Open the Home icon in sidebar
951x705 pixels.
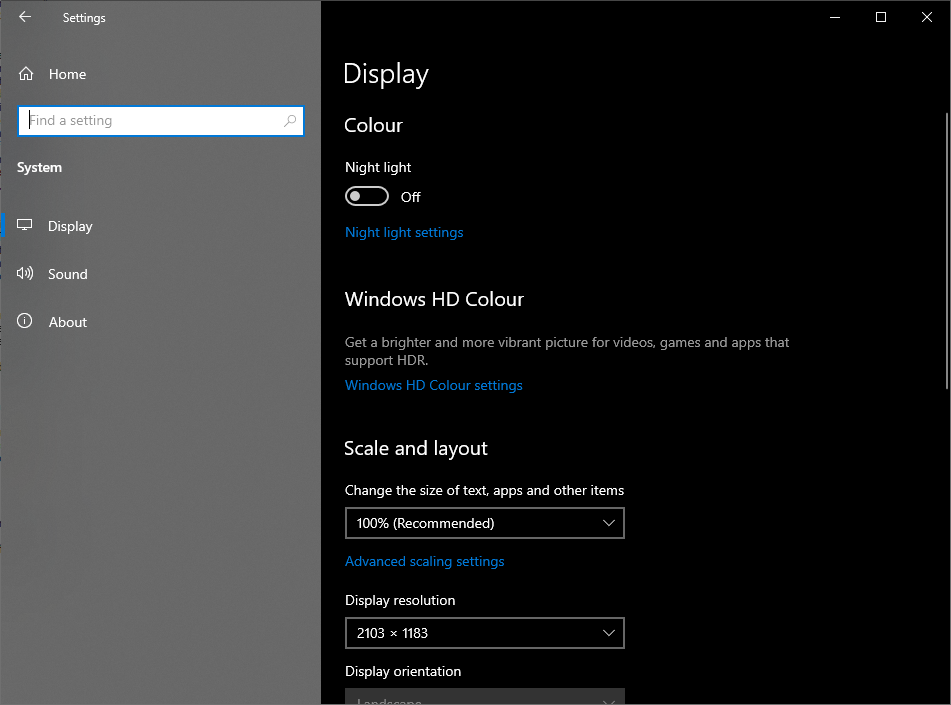[x=25, y=74]
